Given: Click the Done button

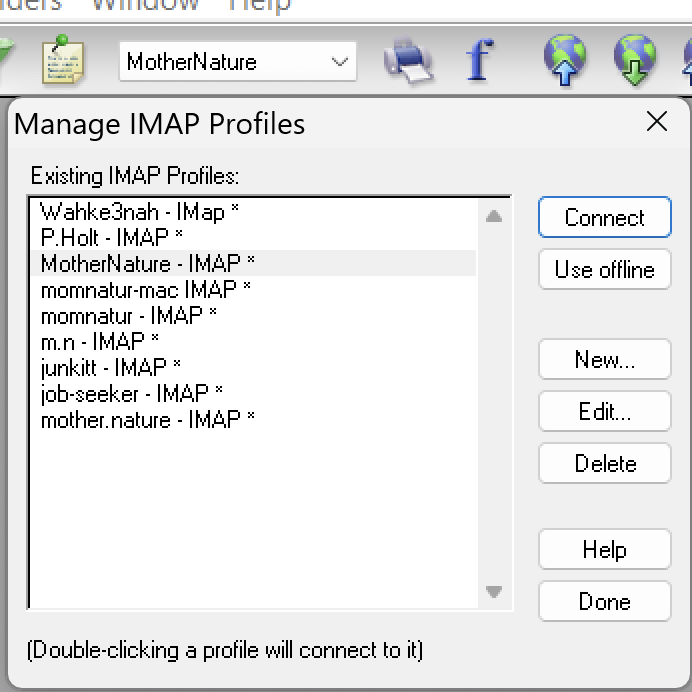Looking at the screenshot, I should 604,602.
